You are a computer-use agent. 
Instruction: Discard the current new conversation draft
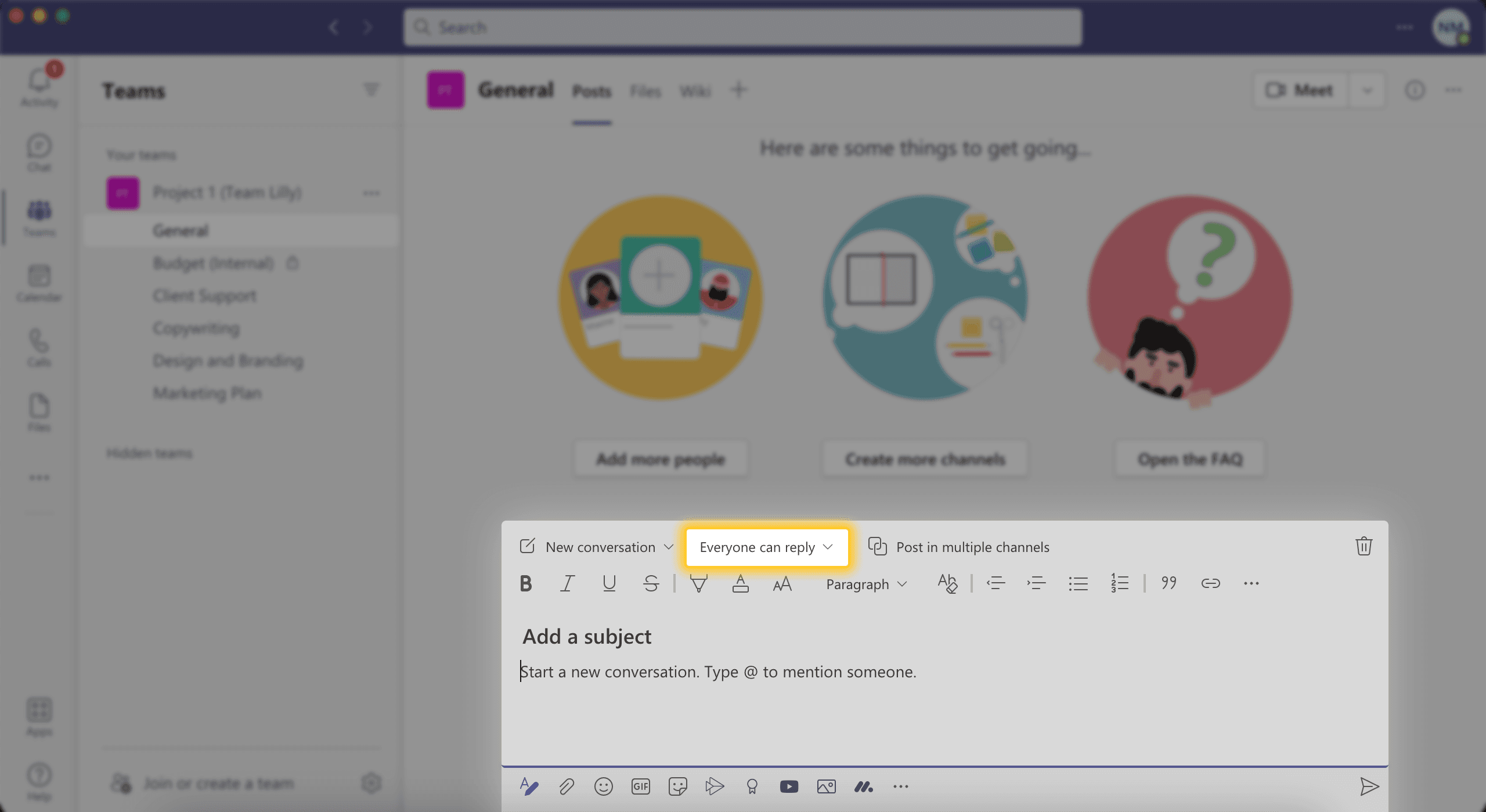coord(1363,546)
